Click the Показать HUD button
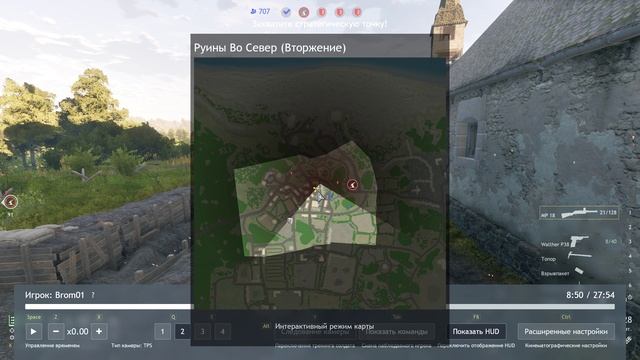The width and height of the screenshot is (640, 360). tap(476, 331)
